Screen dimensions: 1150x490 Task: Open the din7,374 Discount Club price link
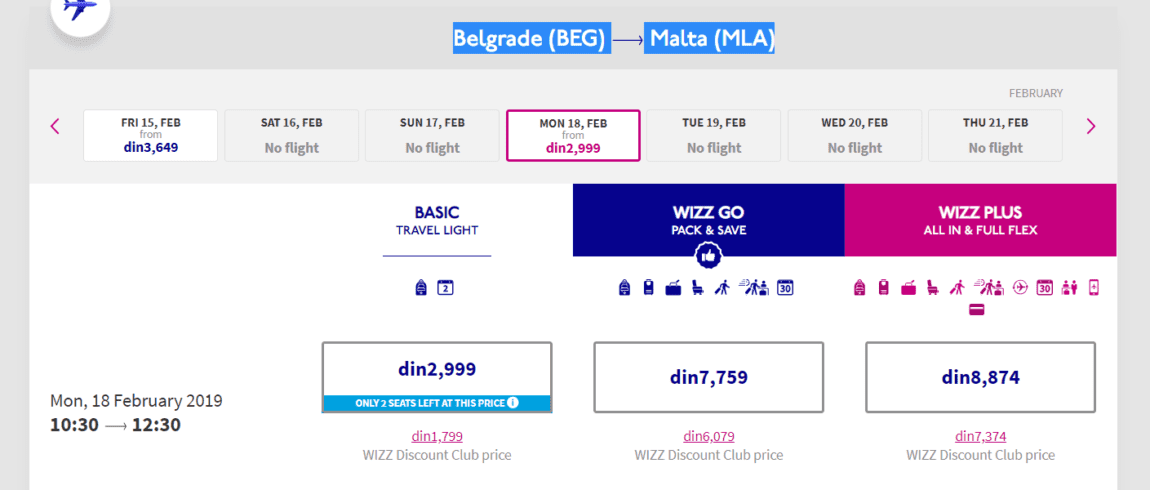[981, 436]
